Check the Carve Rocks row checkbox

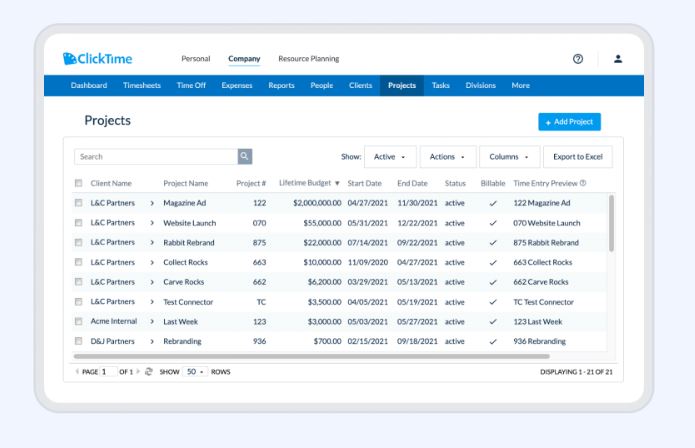coord(78,282)
